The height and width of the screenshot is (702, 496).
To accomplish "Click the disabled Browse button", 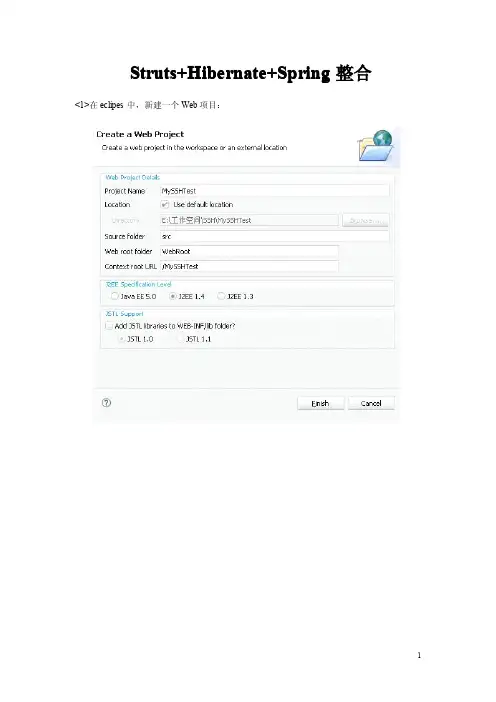I will click(x=366, y=220).
